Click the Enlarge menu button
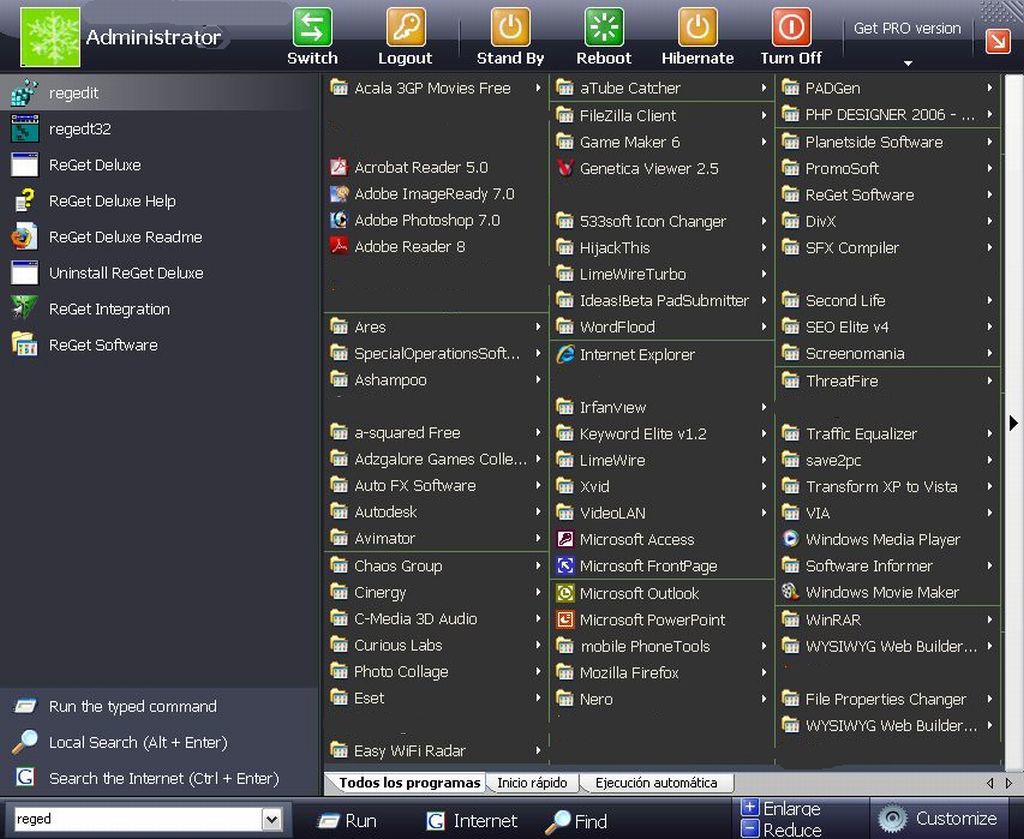1024x839 pixels. click(781, 808)
